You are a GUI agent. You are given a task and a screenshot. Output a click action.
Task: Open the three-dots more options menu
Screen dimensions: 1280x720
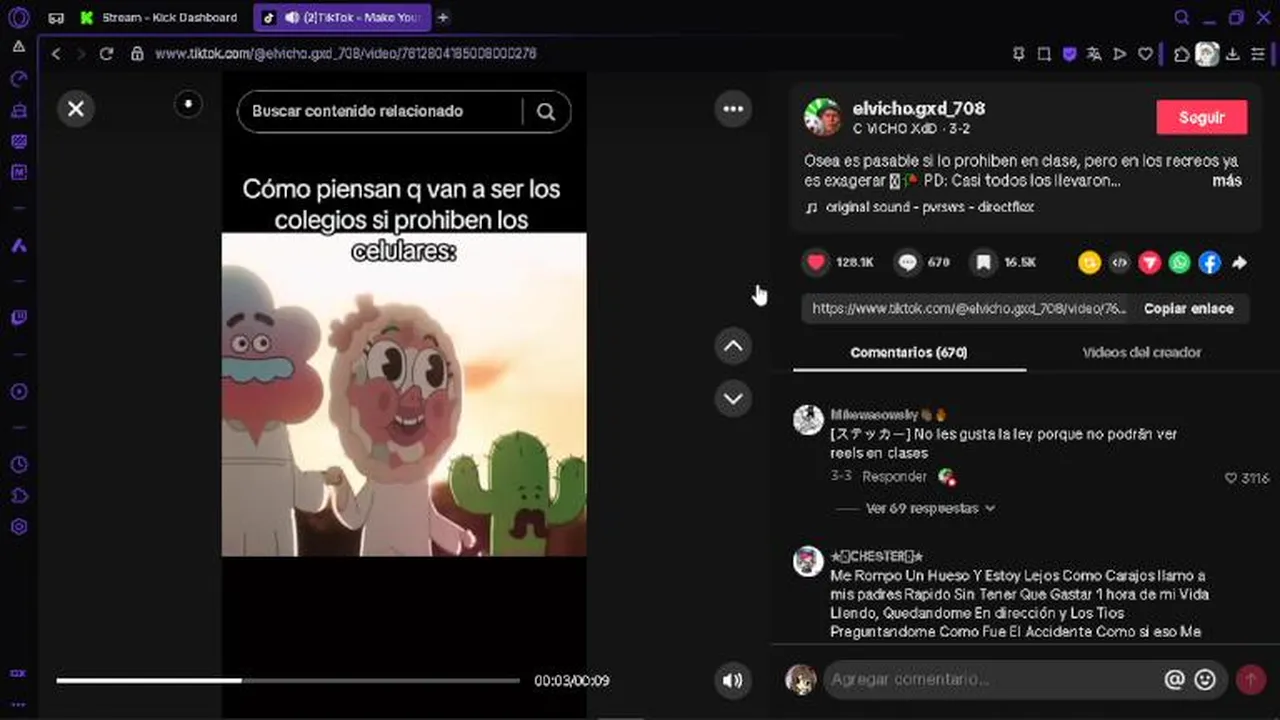pos(733,109)
